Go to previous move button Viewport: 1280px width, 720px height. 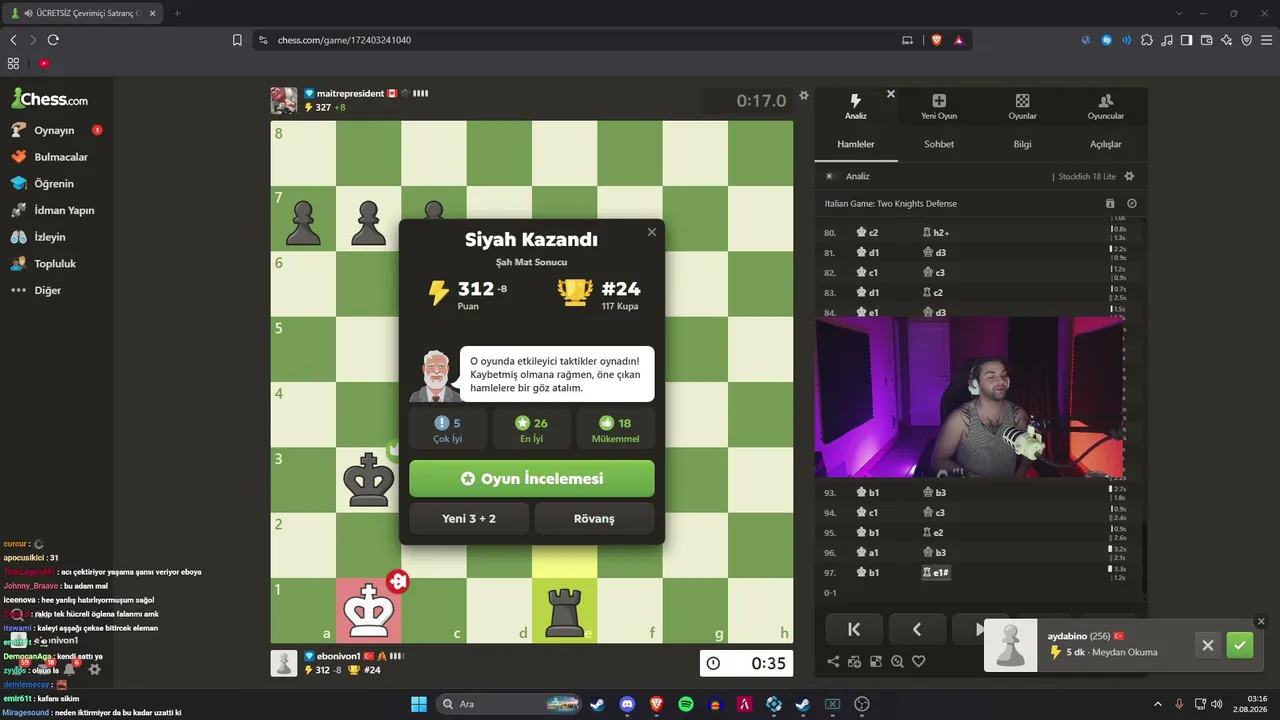point(917,629)
